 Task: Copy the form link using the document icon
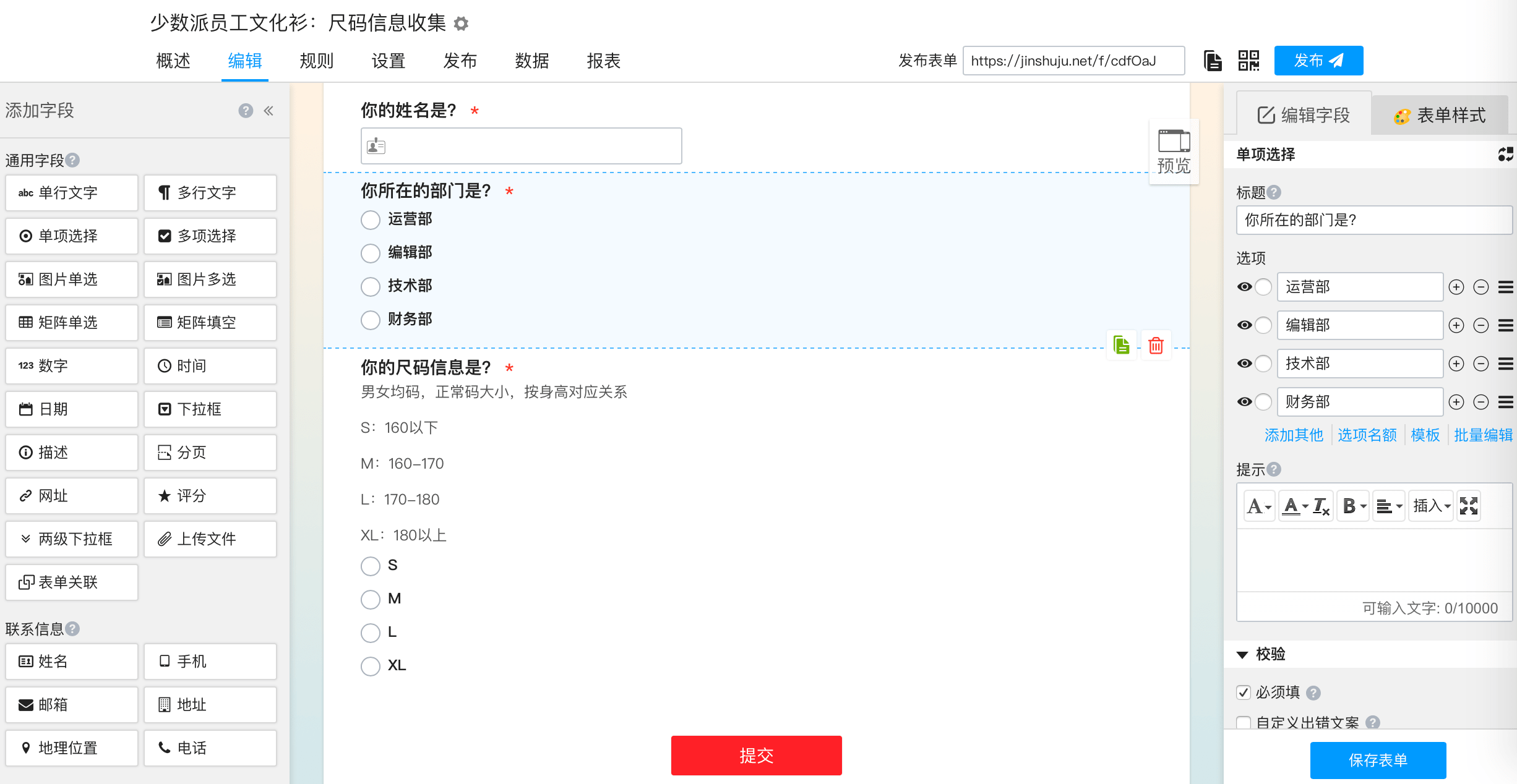click(x=1213, y=61)
